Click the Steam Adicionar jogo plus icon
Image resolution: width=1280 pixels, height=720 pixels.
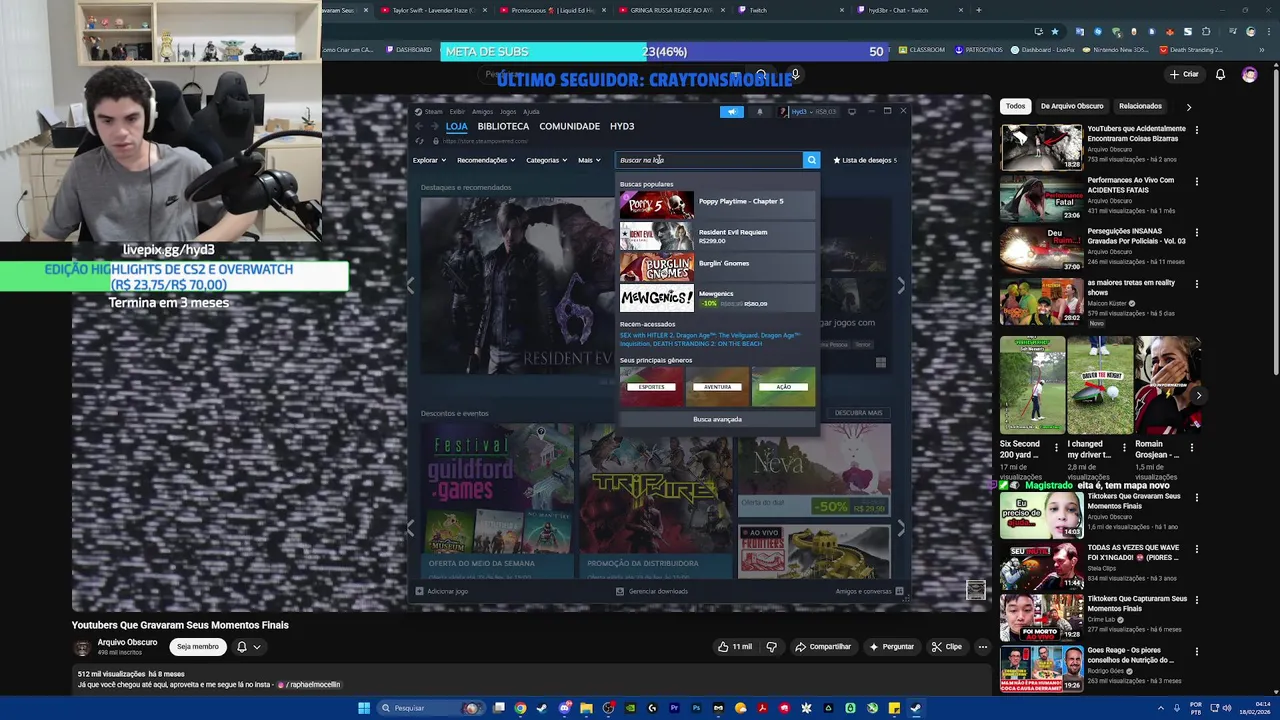(x=419, y=591)
